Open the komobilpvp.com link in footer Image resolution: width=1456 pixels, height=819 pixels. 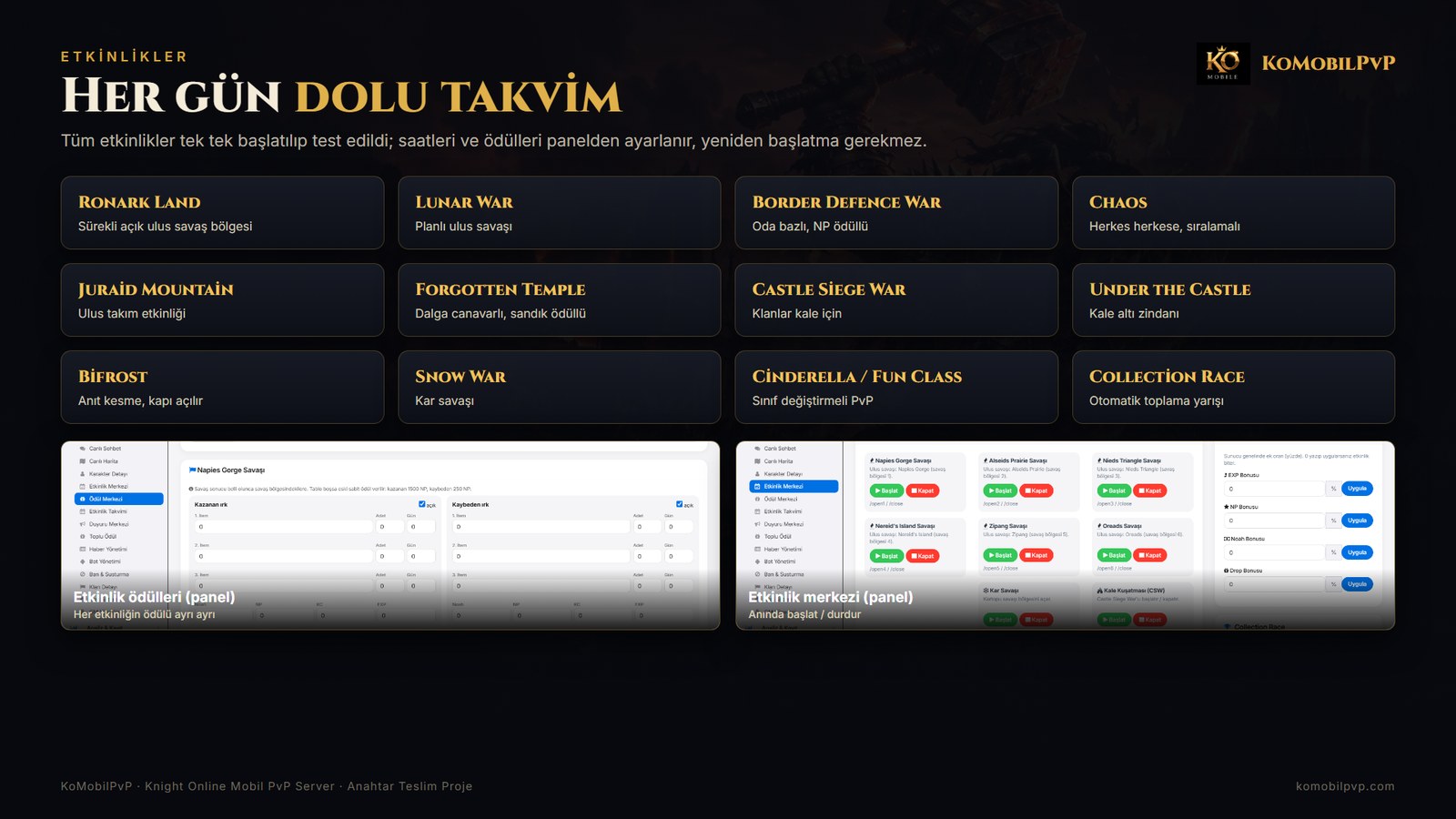[1345, 786]
